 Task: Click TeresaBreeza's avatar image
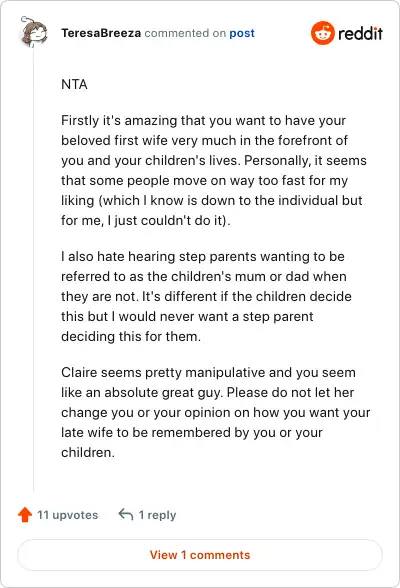click(x=34, y=32)
